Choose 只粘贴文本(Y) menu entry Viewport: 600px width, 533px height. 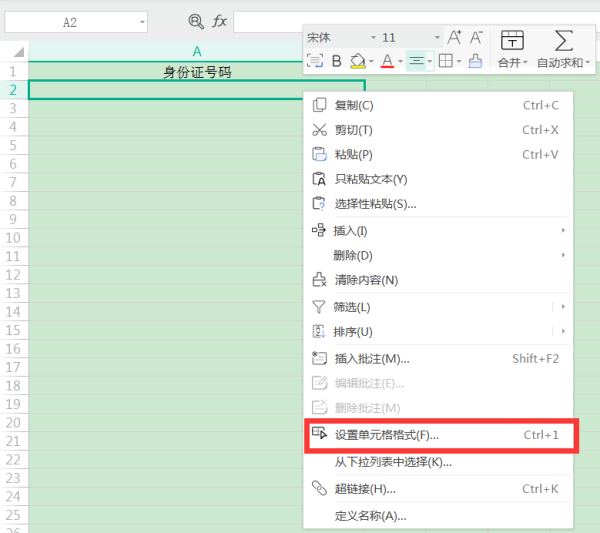[438, 179]
